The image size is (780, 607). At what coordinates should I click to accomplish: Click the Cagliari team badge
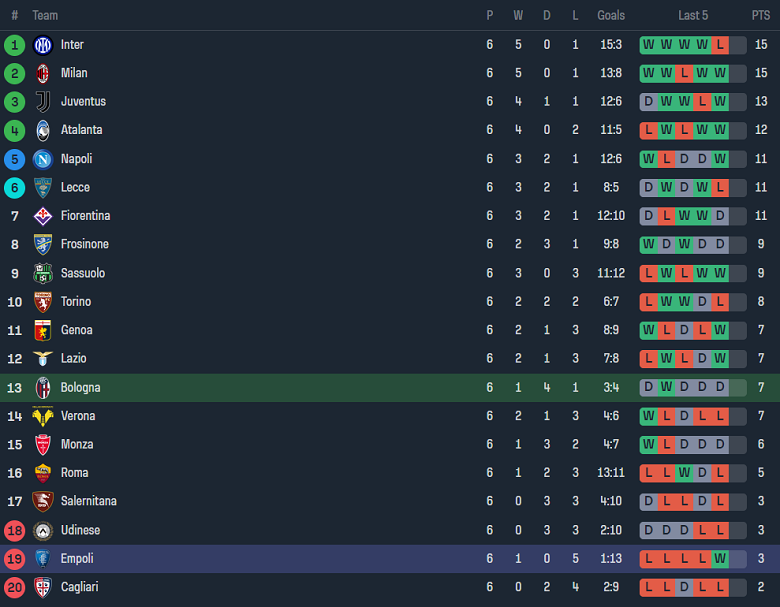click(43, 587)
